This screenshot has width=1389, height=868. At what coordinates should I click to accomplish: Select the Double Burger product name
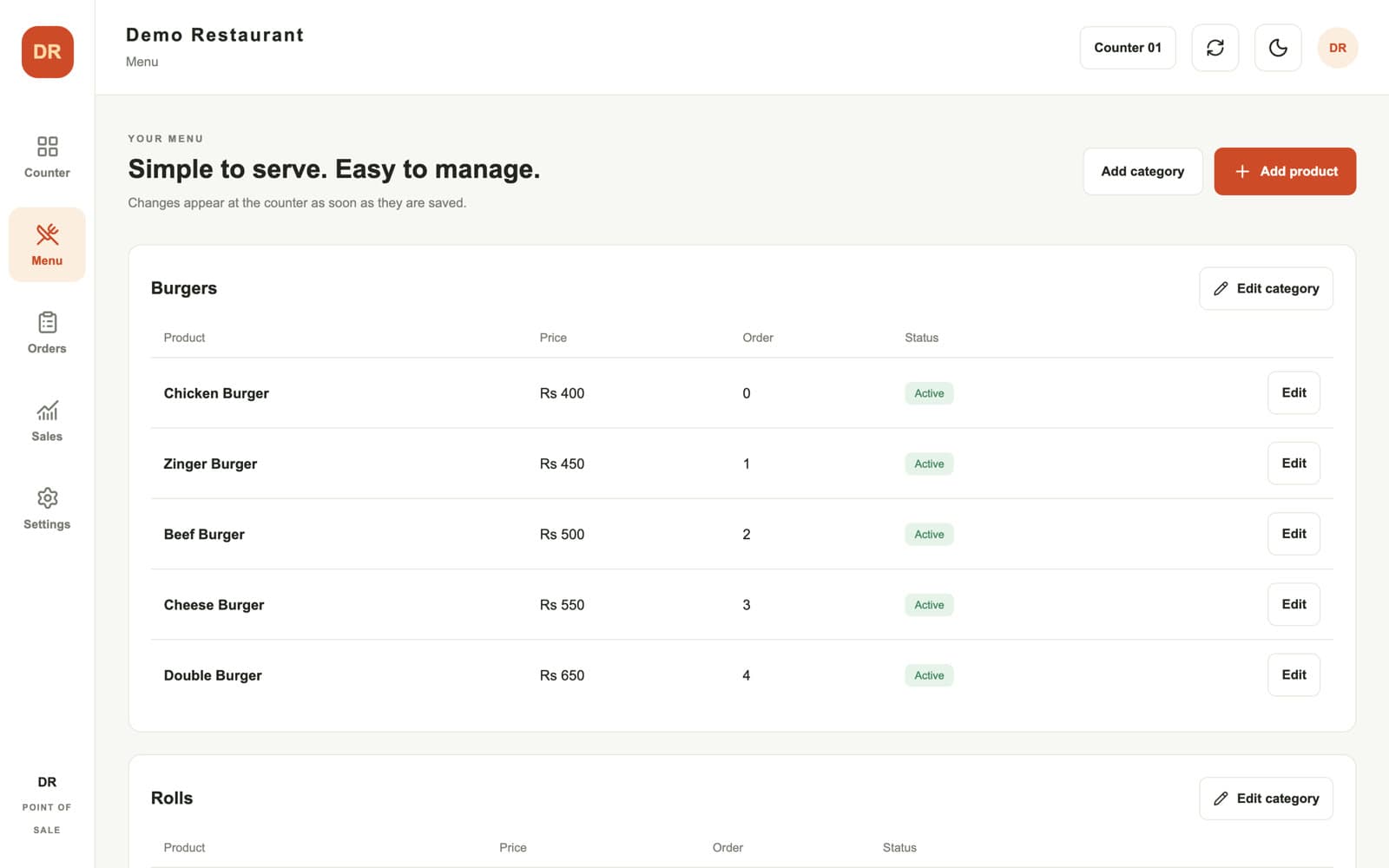click(x=213, y=675)
